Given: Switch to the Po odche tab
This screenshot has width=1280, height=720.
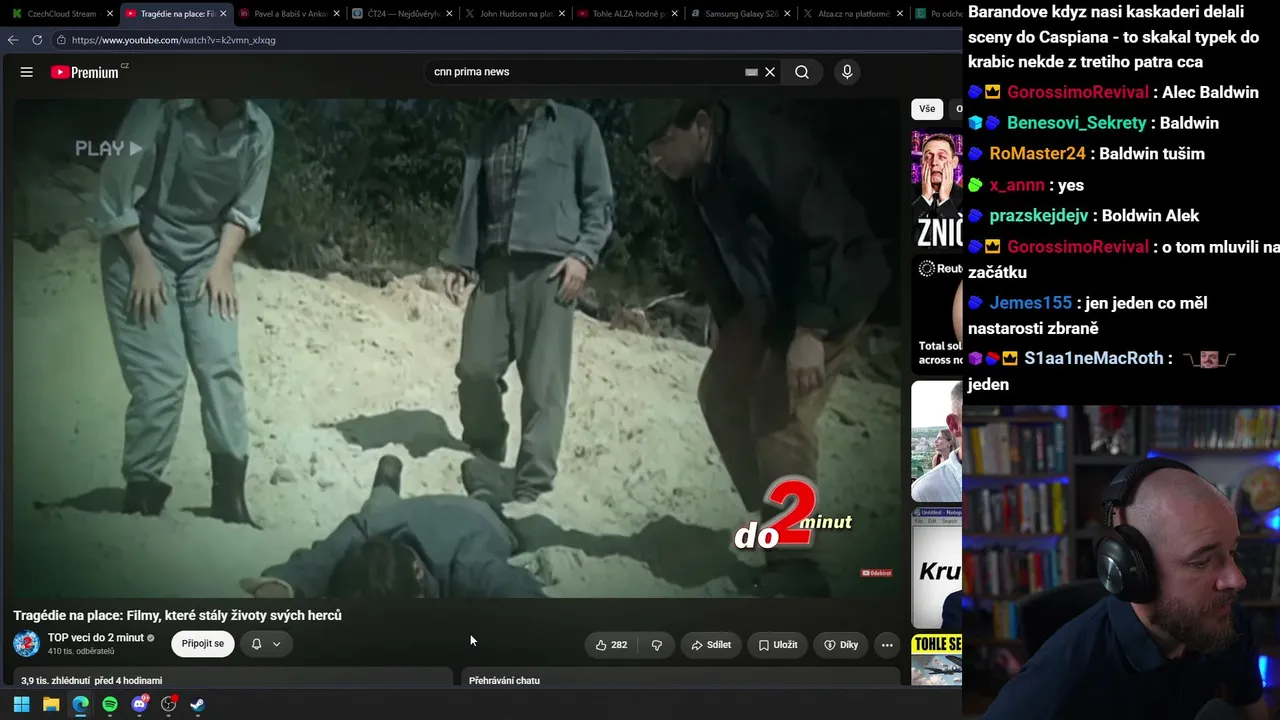Looking at the screenshot, I should (x=938, y=14).
